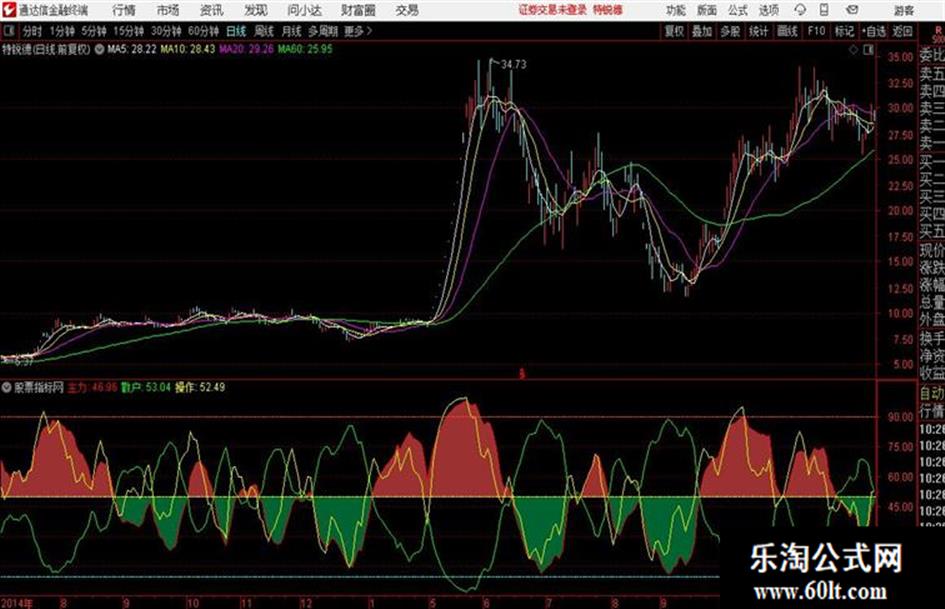Open the 财富圈 menu
945x609 pixels.
click(358, 10)
